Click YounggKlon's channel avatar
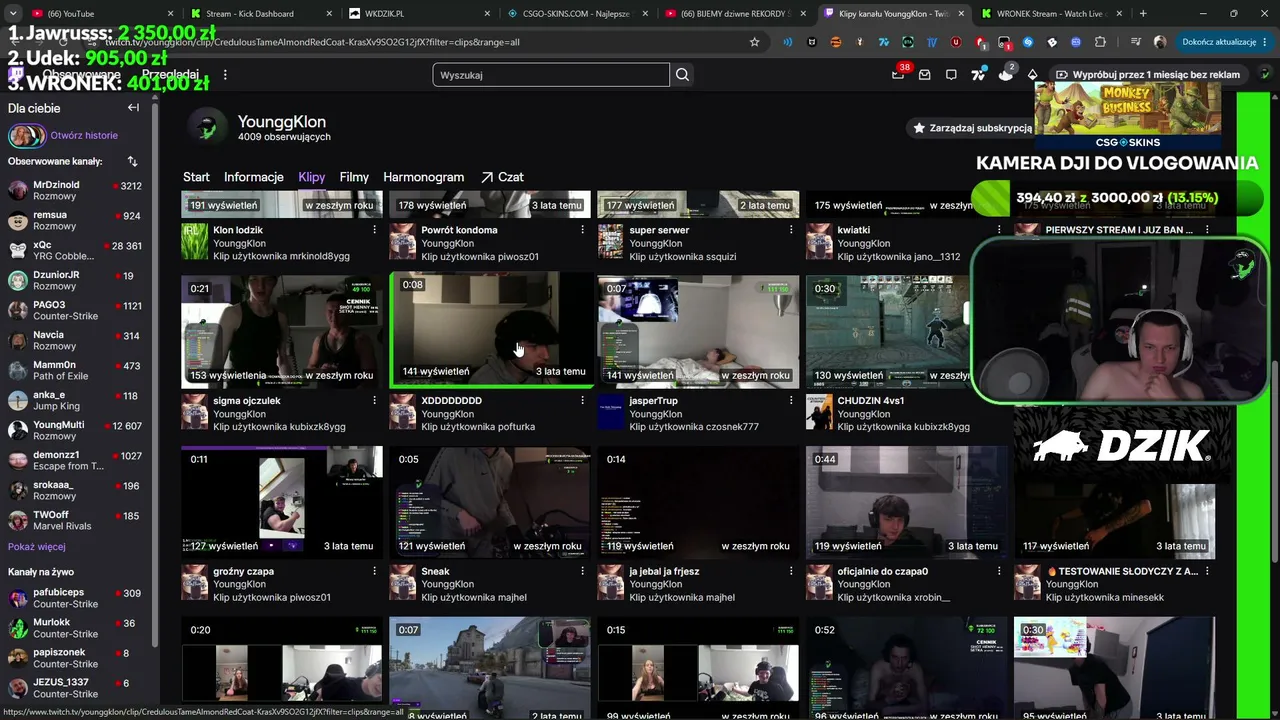Screen dimensions: 1280x720 [x=208, y=127]
